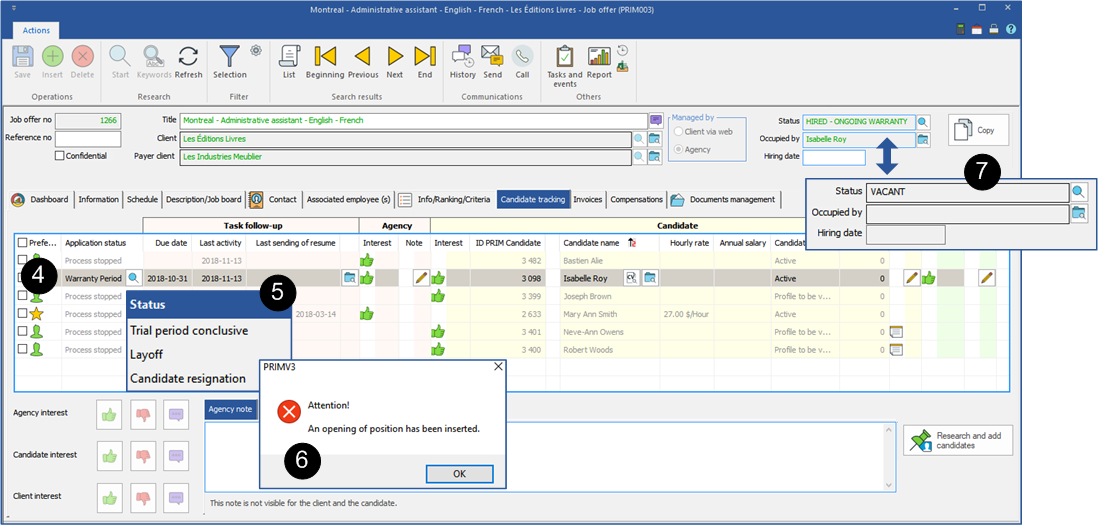Open folder icon beside Occupied by Isabelle Roy
The width and height of the screenshot is (1098, 525).
924,139
